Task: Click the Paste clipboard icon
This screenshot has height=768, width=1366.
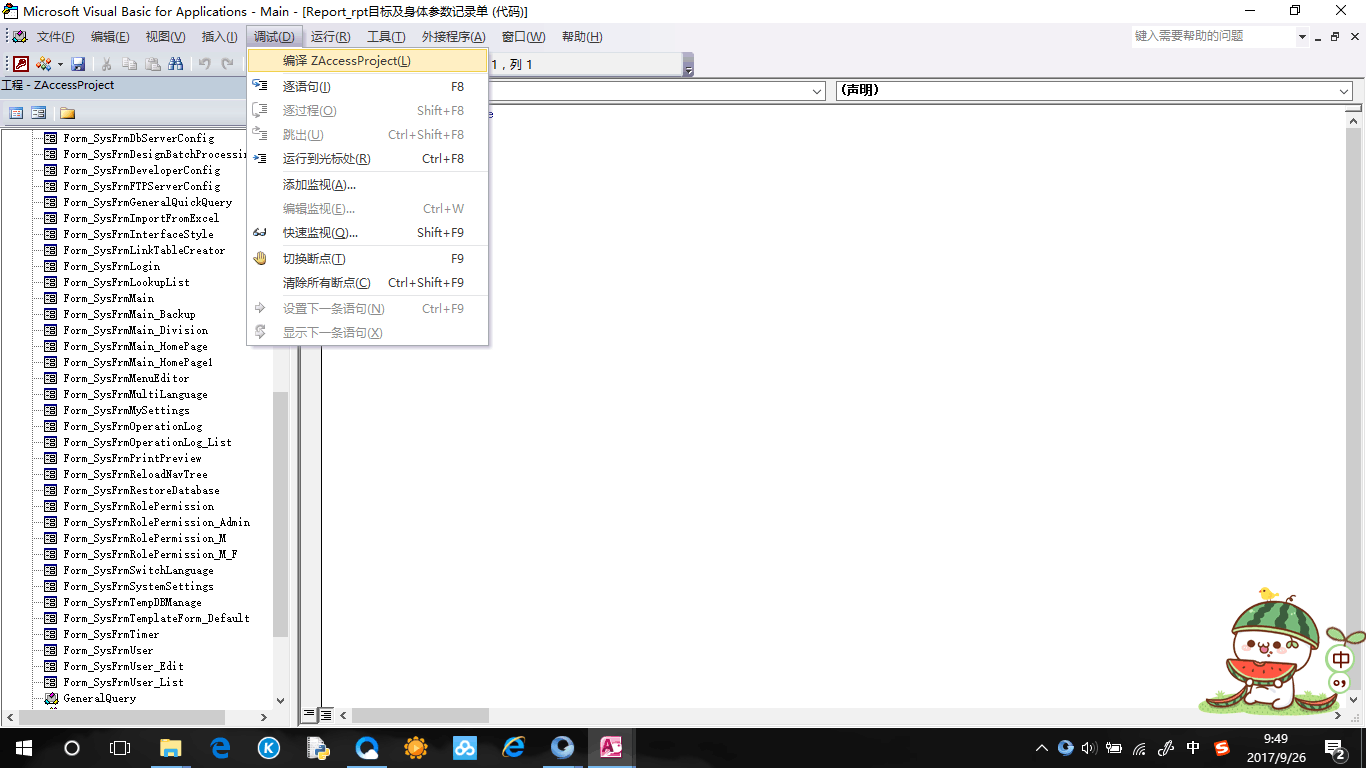Action: click(152, 63)
